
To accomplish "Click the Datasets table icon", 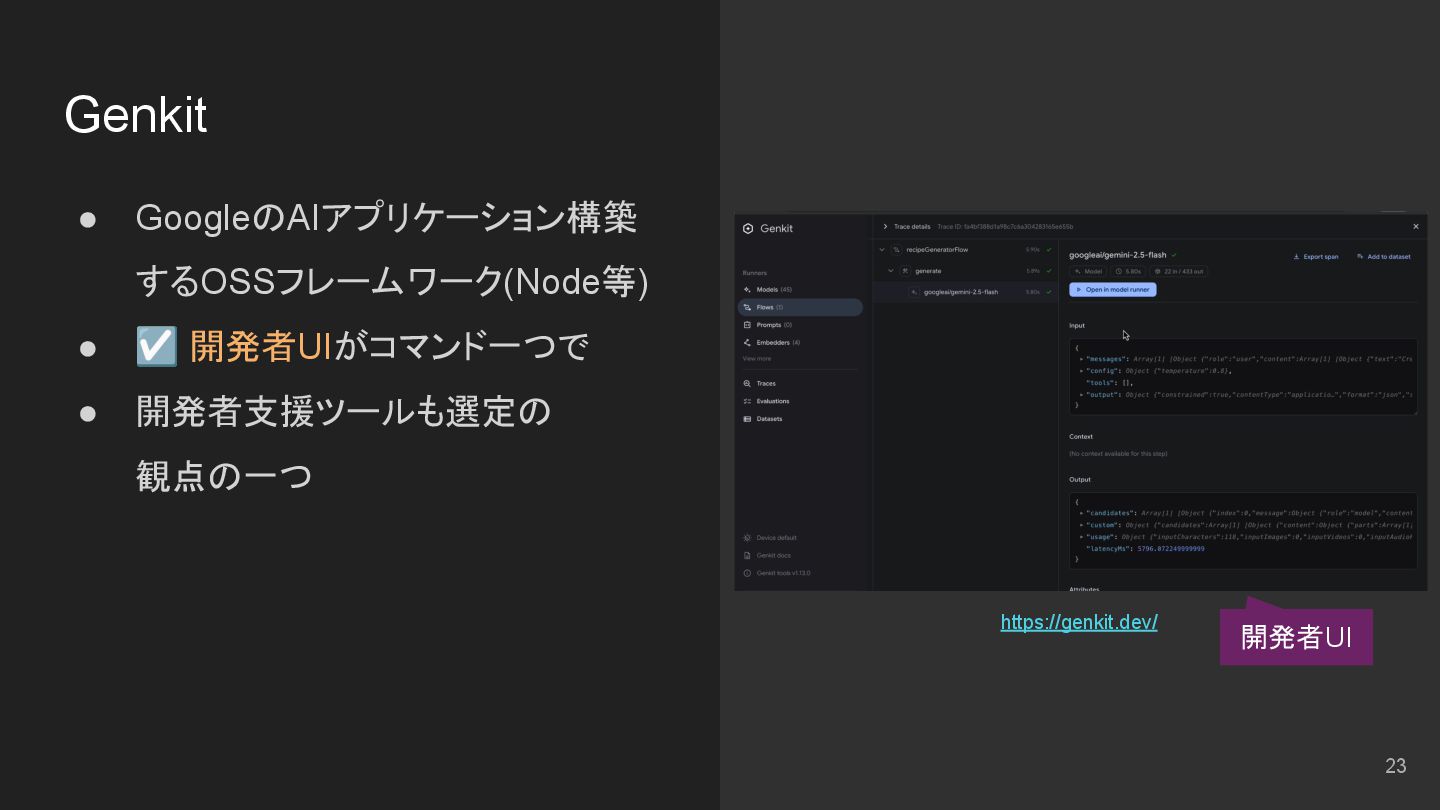I will pyautogui.click(x=747, y=419).
